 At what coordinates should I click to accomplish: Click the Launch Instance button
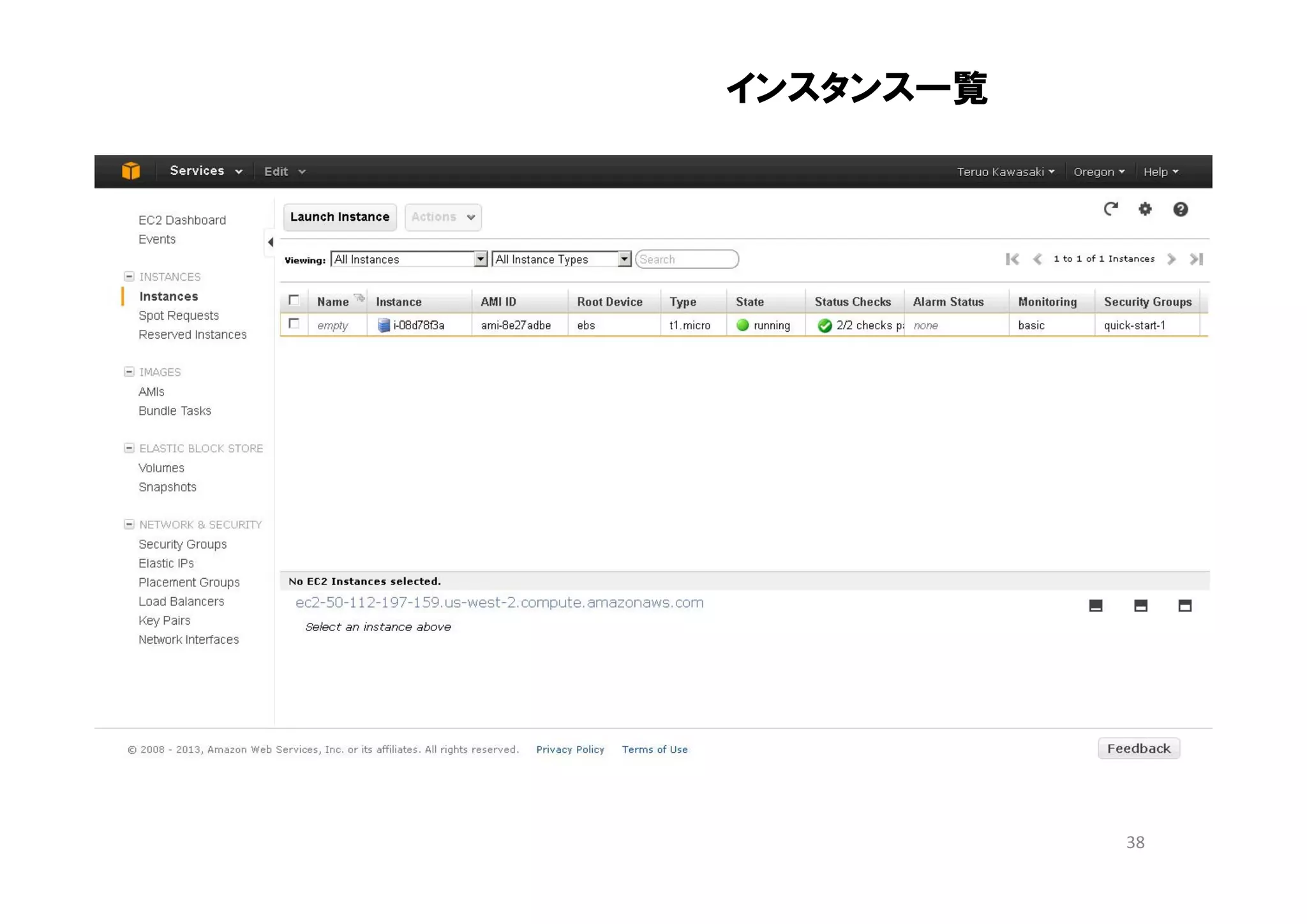pos(340,217)
